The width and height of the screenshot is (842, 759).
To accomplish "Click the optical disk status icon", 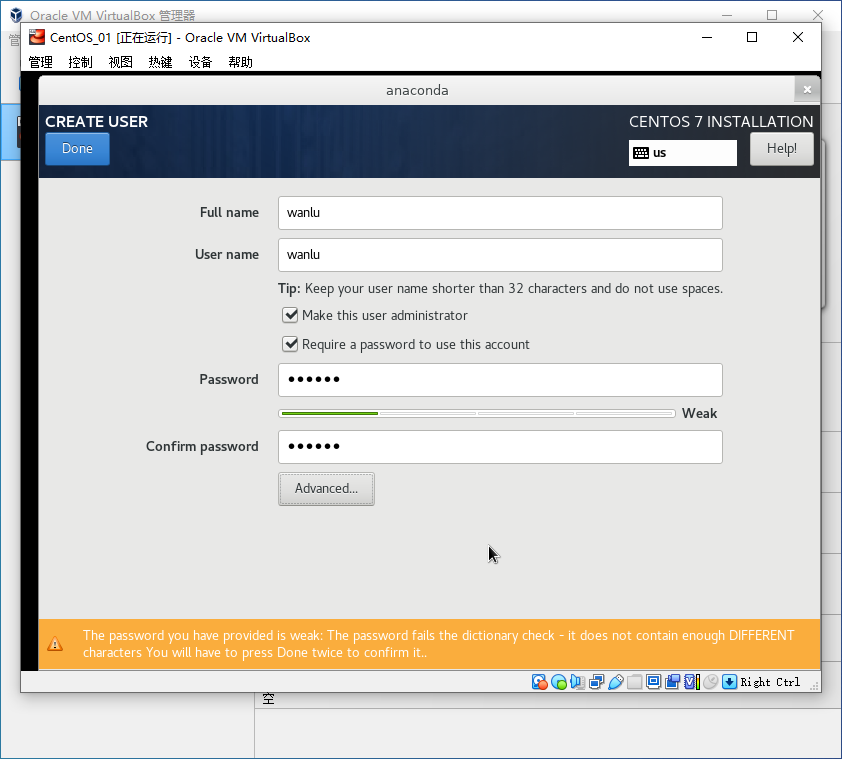I will click(x=559, y=682).
